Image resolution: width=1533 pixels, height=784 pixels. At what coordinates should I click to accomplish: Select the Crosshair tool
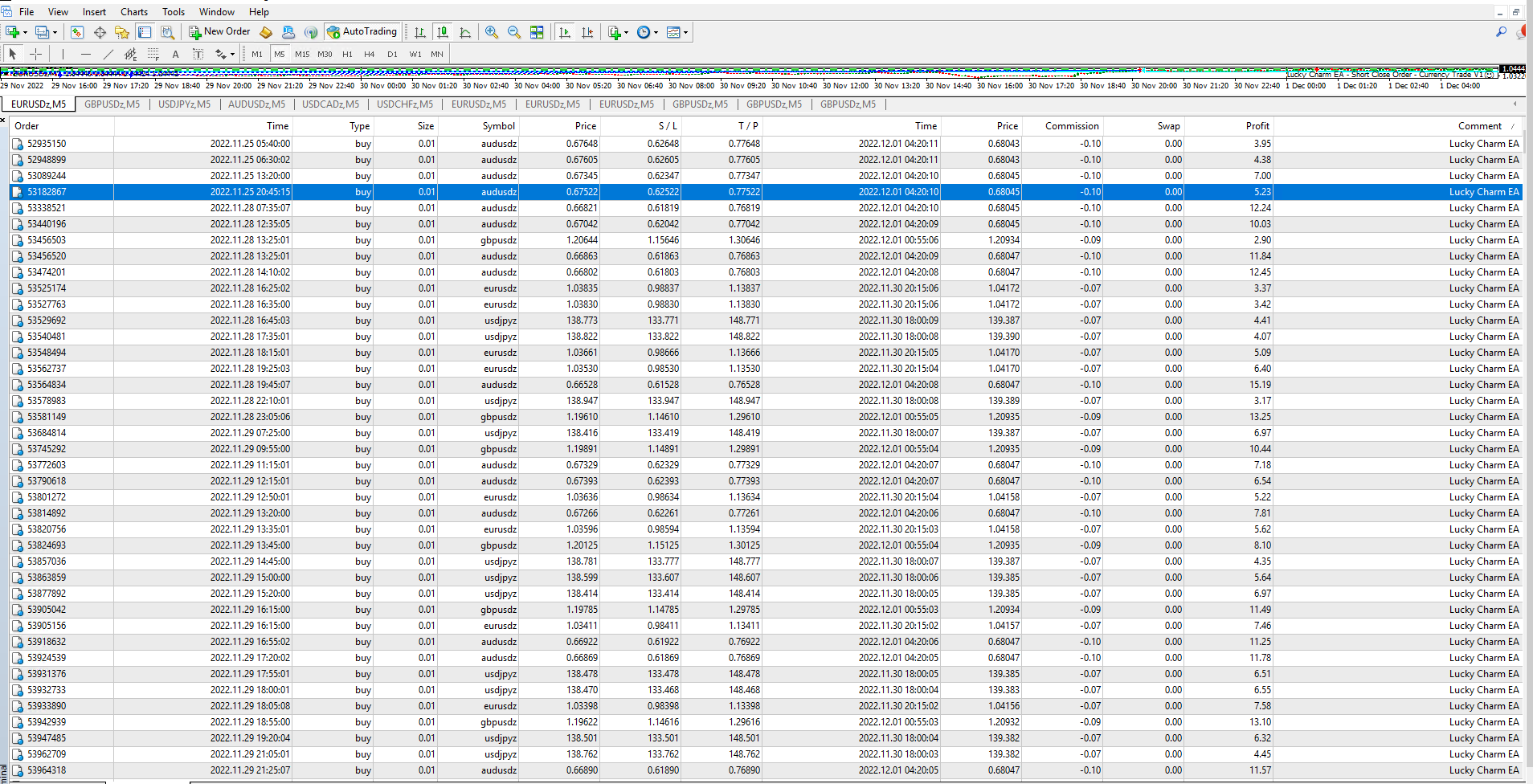pyautogui.click(x=35, y=54)
